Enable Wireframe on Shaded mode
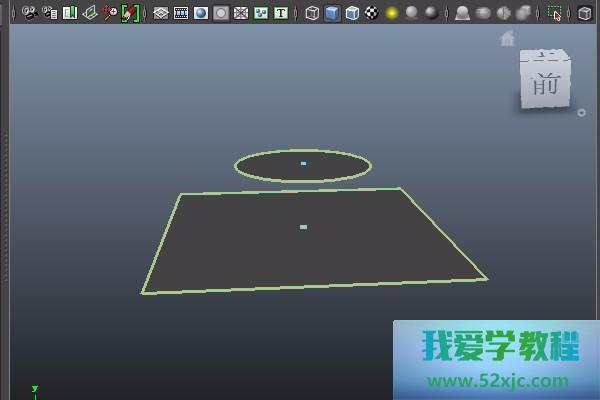600x400 pixels. click(x=352, y=13)
